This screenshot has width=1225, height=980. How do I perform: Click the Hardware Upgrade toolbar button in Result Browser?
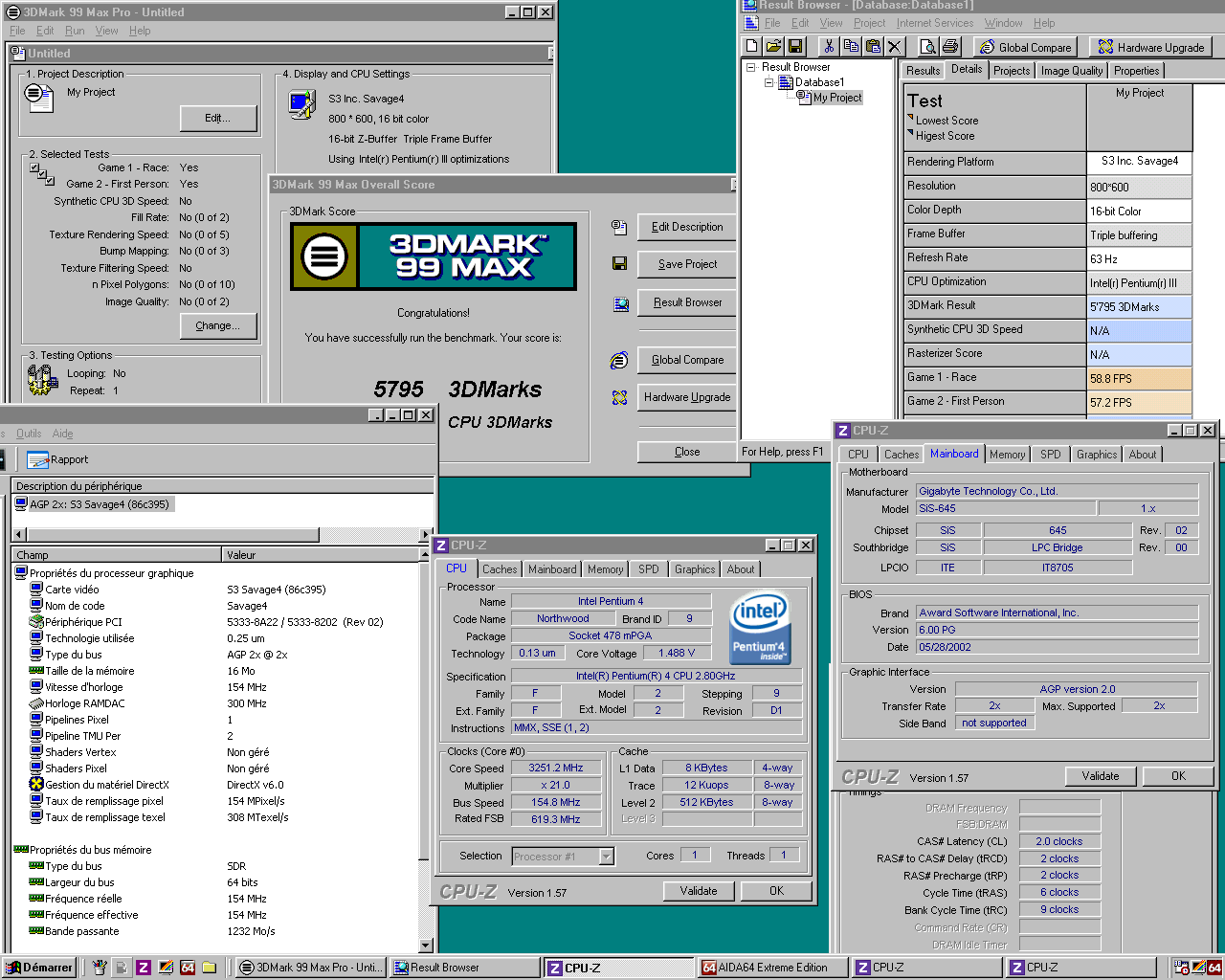coord(1151,47)
